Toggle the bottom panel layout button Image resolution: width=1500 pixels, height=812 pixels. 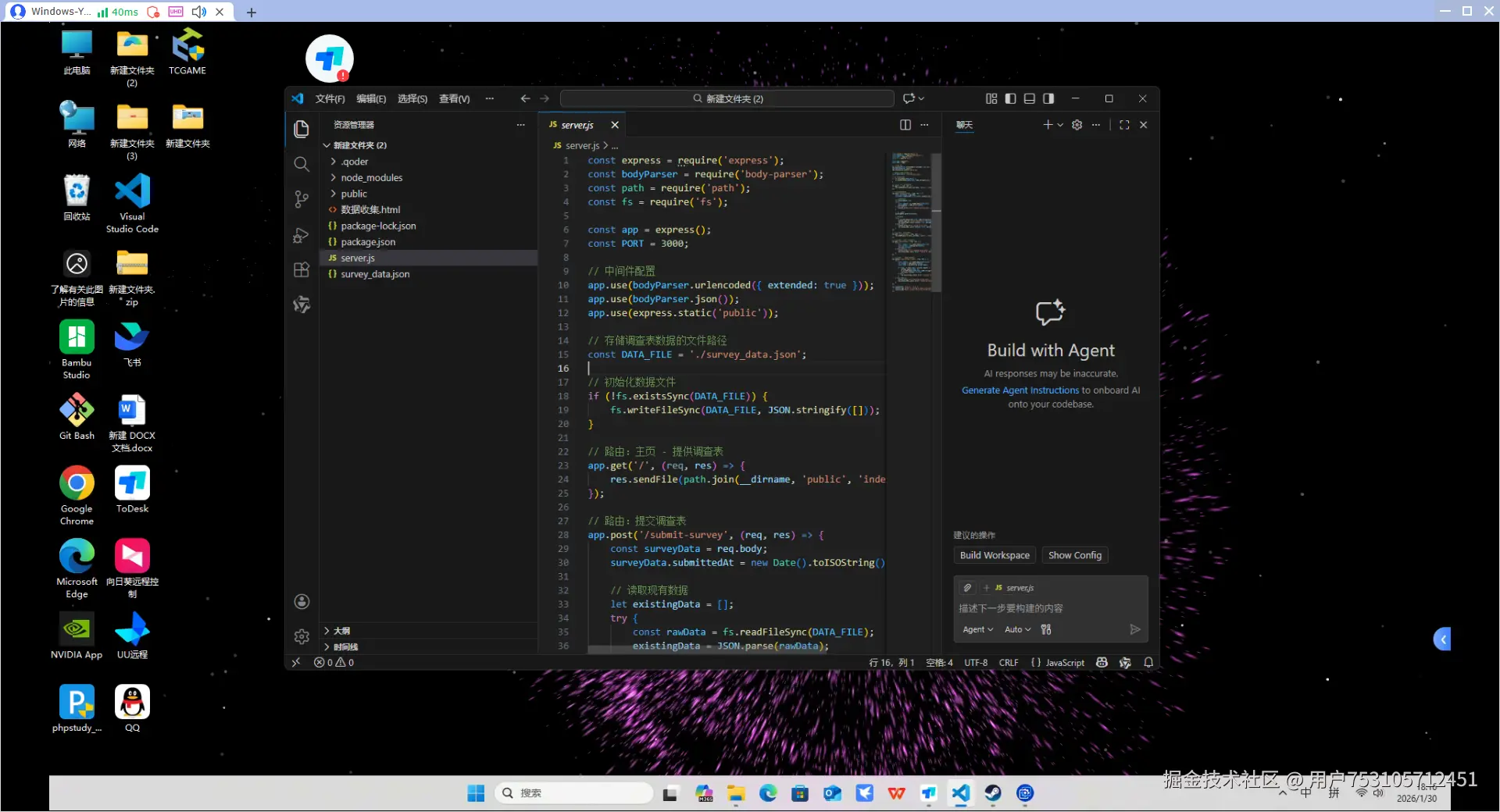[x=1029, y=98]
